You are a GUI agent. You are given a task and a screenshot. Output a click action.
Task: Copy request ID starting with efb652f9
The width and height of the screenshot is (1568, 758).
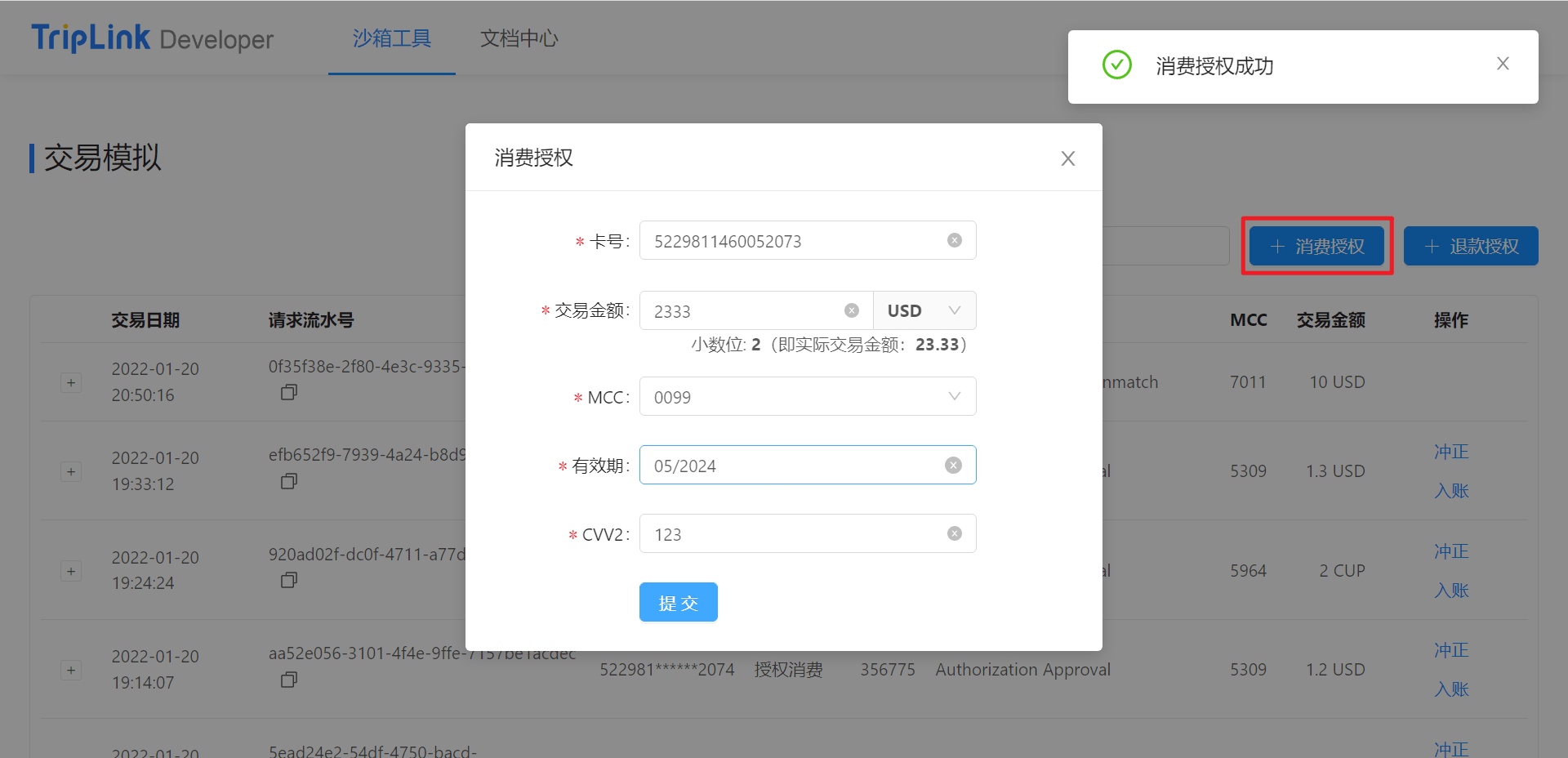tap(288, 481)
